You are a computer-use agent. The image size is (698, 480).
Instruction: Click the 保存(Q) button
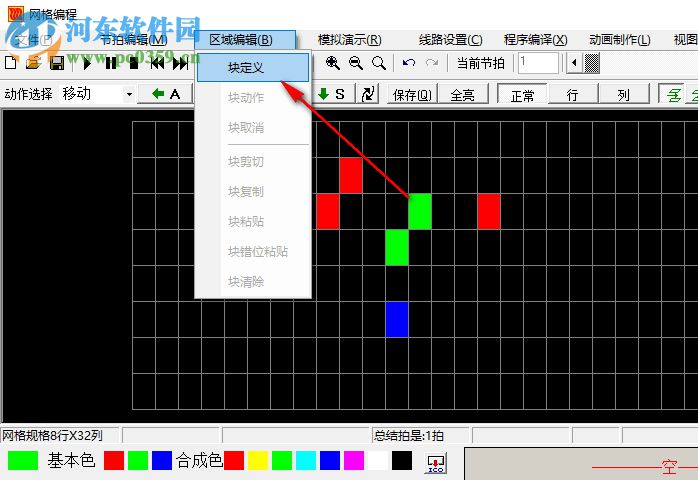click(412, 94)
